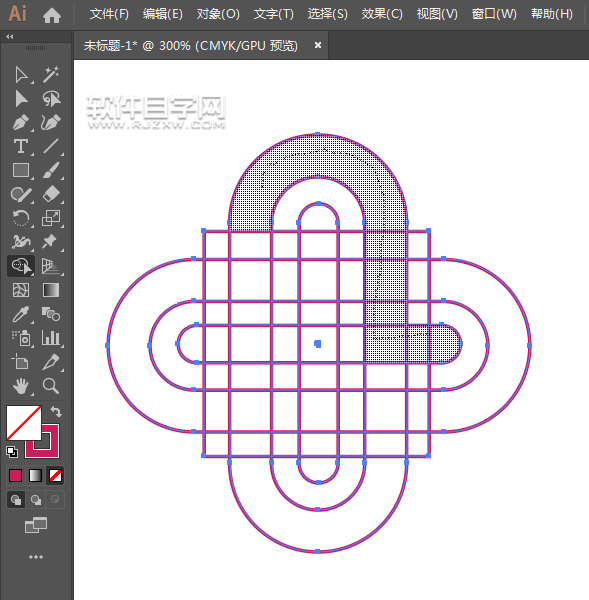Image resolution: width=589 pixels, height=600 pixels.
Task: Open the 对象(O) menu
Action: tap(218, 14)
